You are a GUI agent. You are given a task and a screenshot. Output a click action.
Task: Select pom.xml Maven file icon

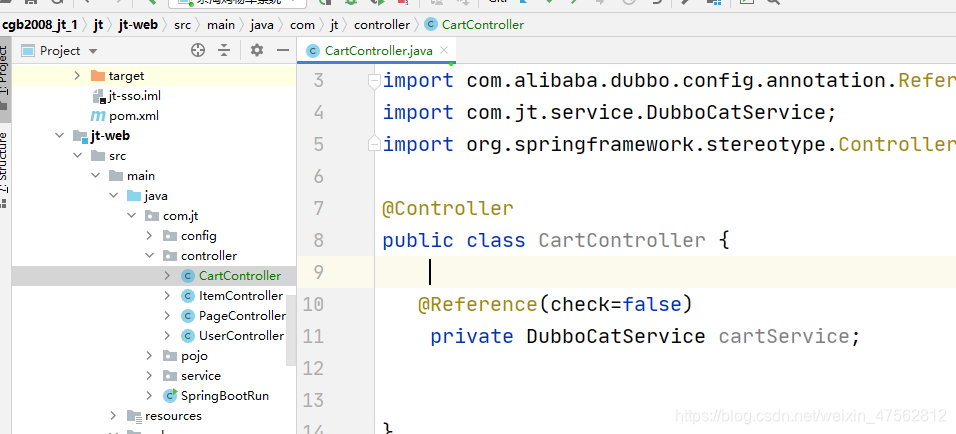[98, 116]
